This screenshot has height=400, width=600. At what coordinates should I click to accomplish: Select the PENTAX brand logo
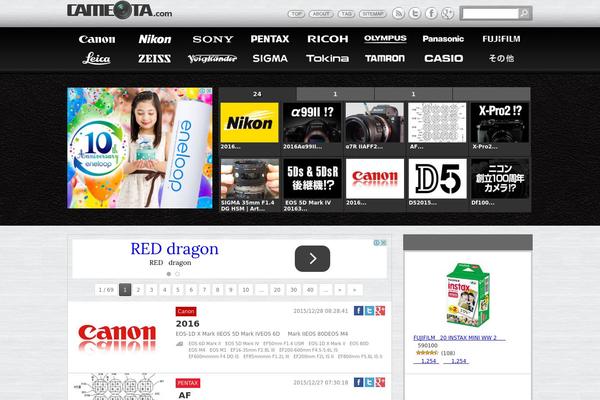tap(270, 39)
